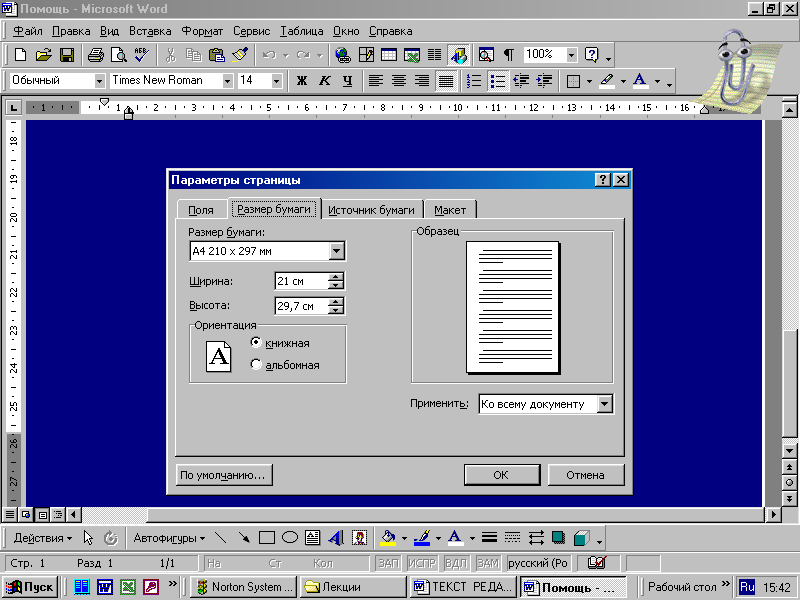Insert a table icon
800x600 pixels.
coord(389,55)
